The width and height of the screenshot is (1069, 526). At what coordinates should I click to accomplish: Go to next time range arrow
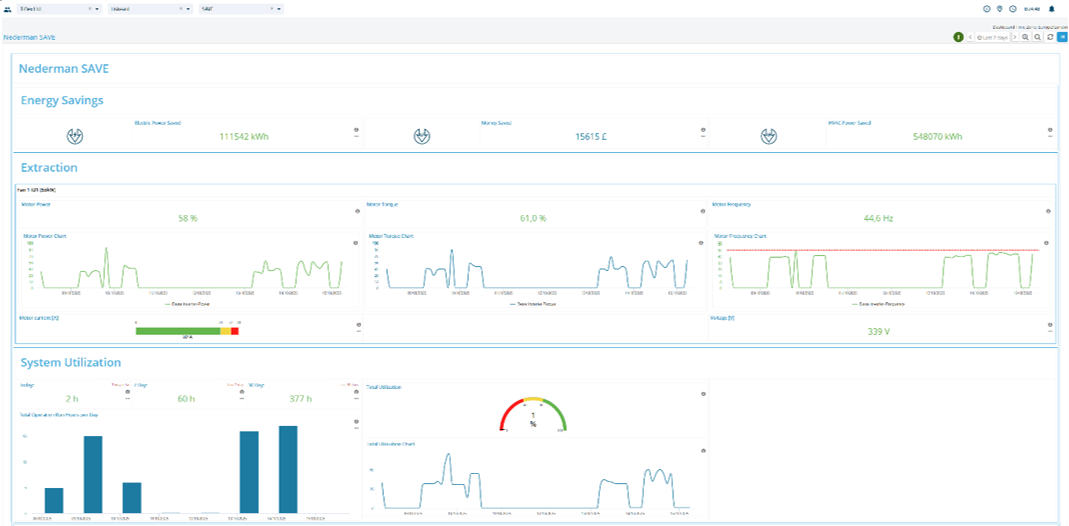(1014, 37)
